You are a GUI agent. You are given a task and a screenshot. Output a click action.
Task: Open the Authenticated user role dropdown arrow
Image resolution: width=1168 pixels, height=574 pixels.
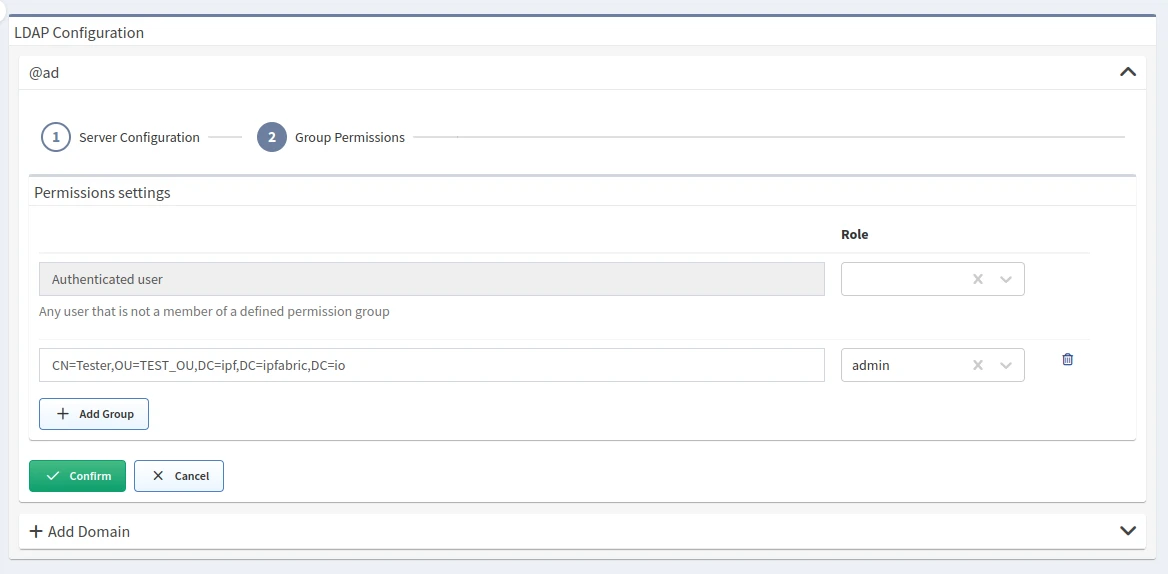pyautogui.click(x=1006, y=280)
